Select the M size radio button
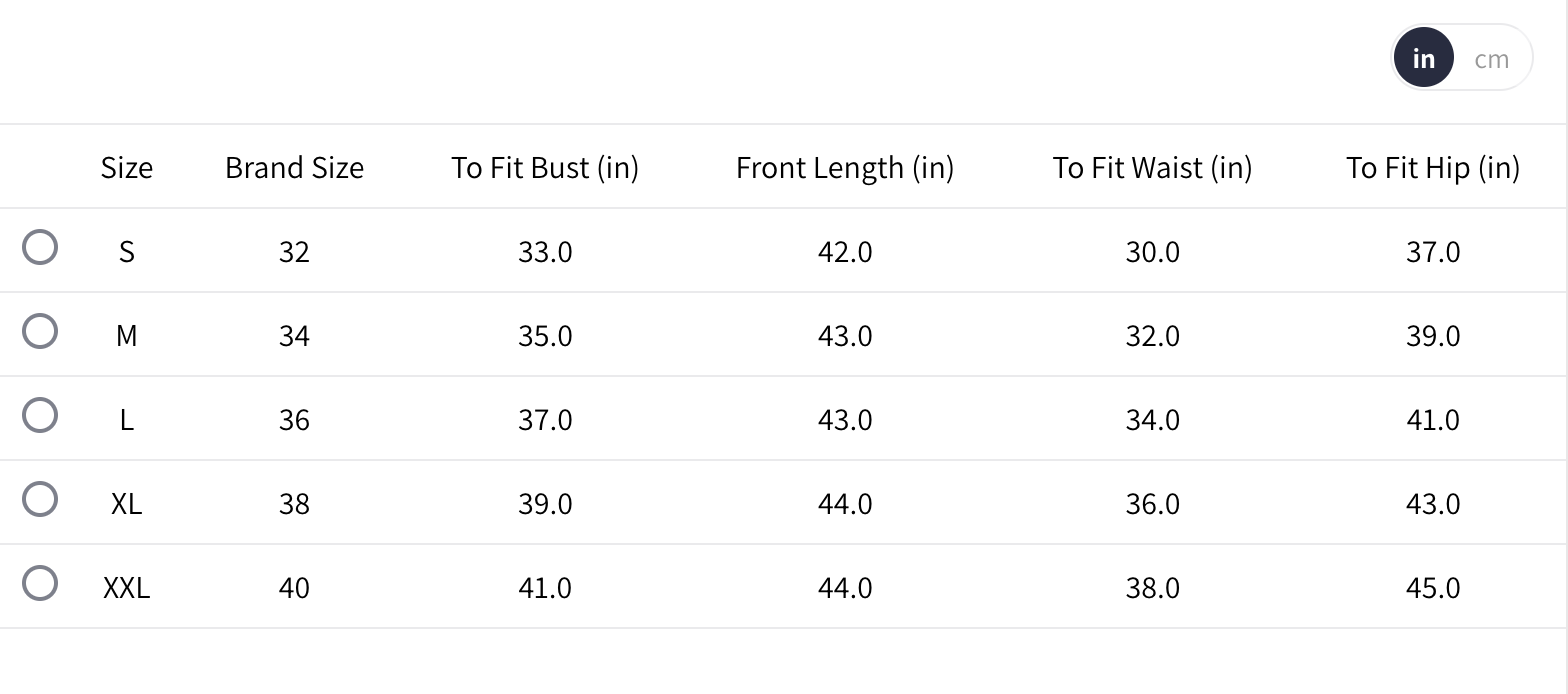 click(x=40, y=331)
